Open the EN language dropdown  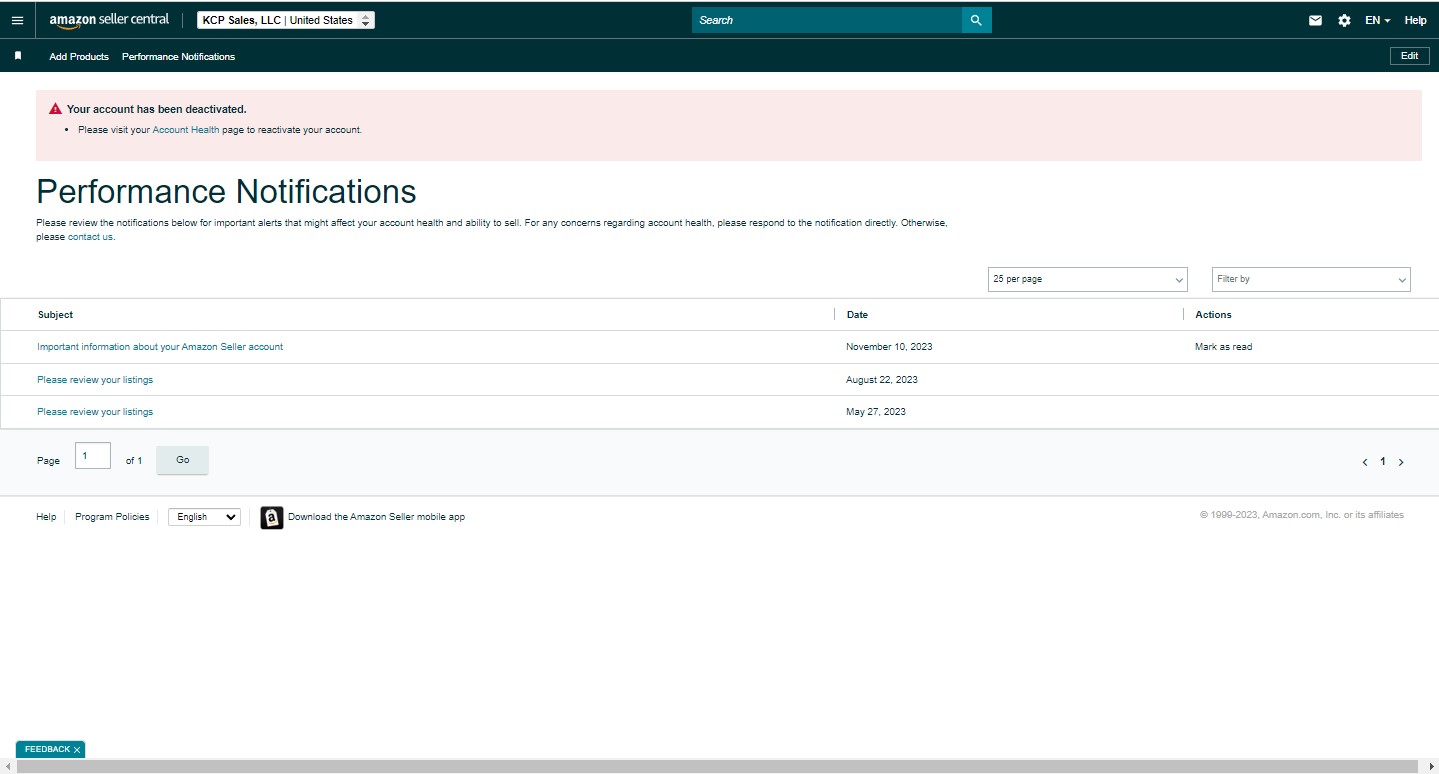click(1378, 20)
